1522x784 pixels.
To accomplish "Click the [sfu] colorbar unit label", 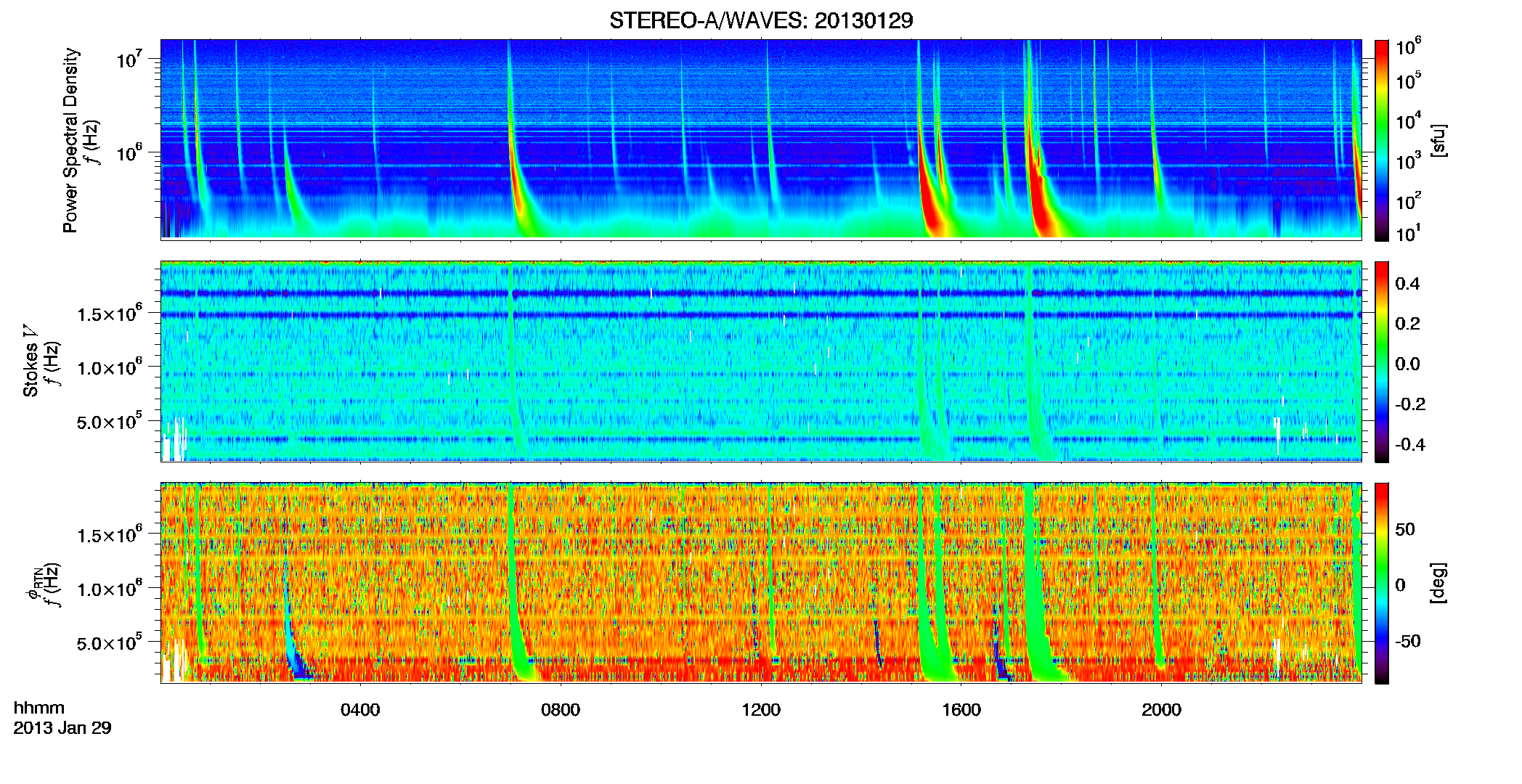I will (x=1438, y=140).
